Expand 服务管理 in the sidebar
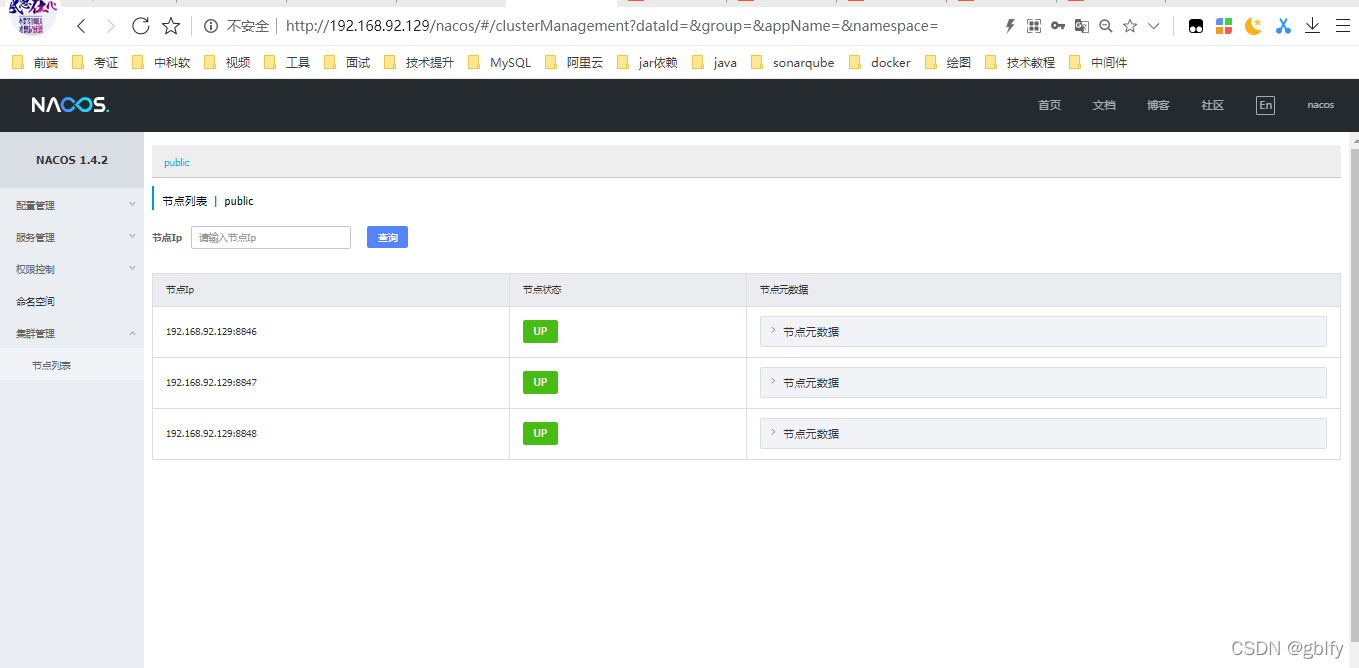 point(72,237)
